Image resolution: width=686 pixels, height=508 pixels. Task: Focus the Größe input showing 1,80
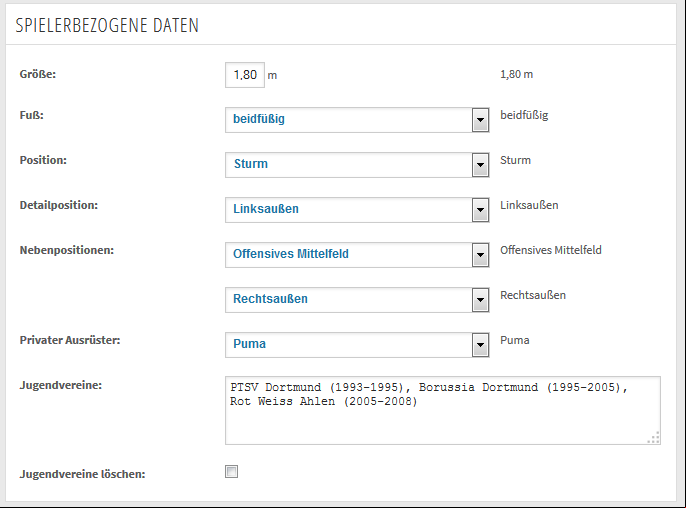coord(245,75)
